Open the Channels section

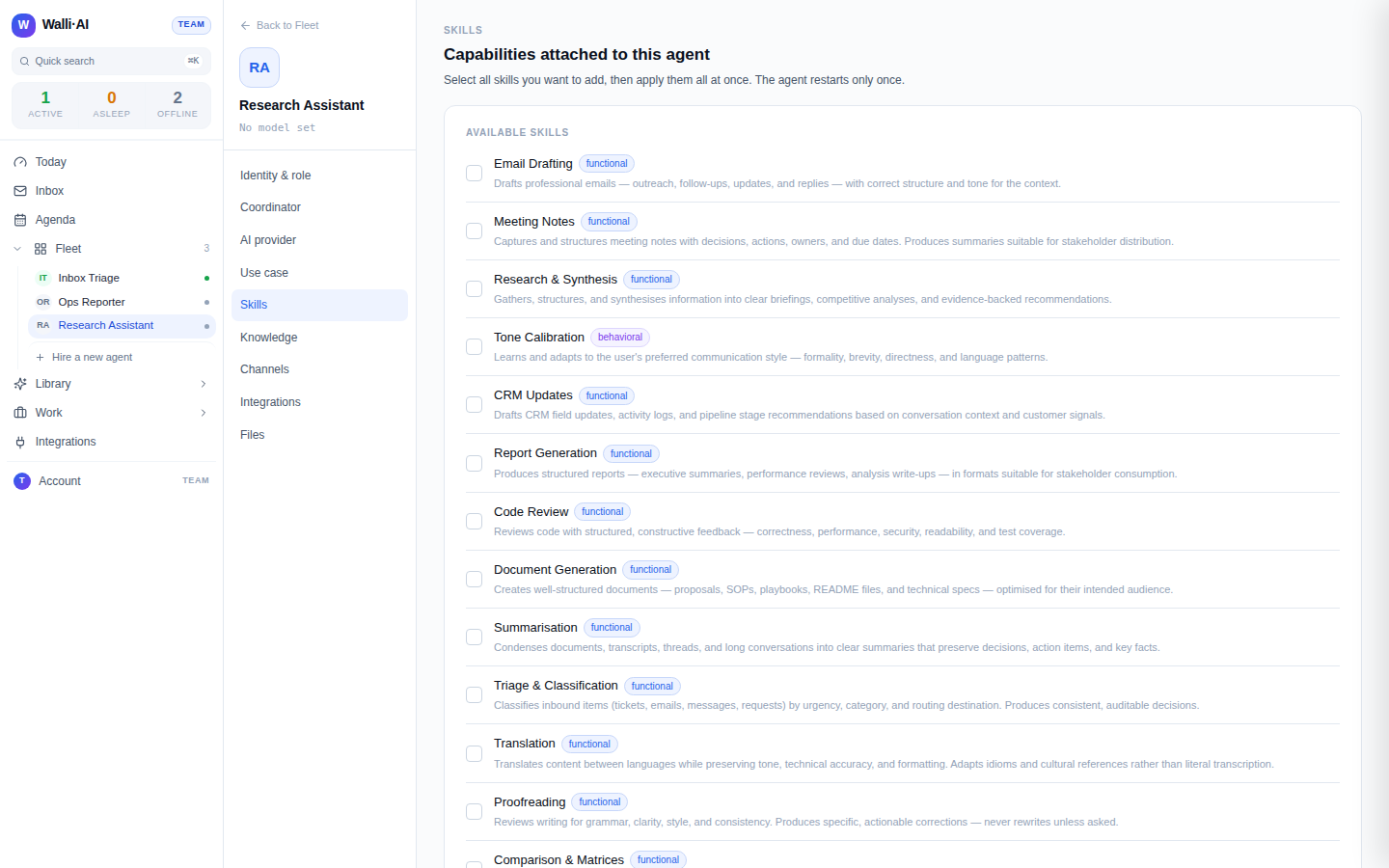point(319,369)
